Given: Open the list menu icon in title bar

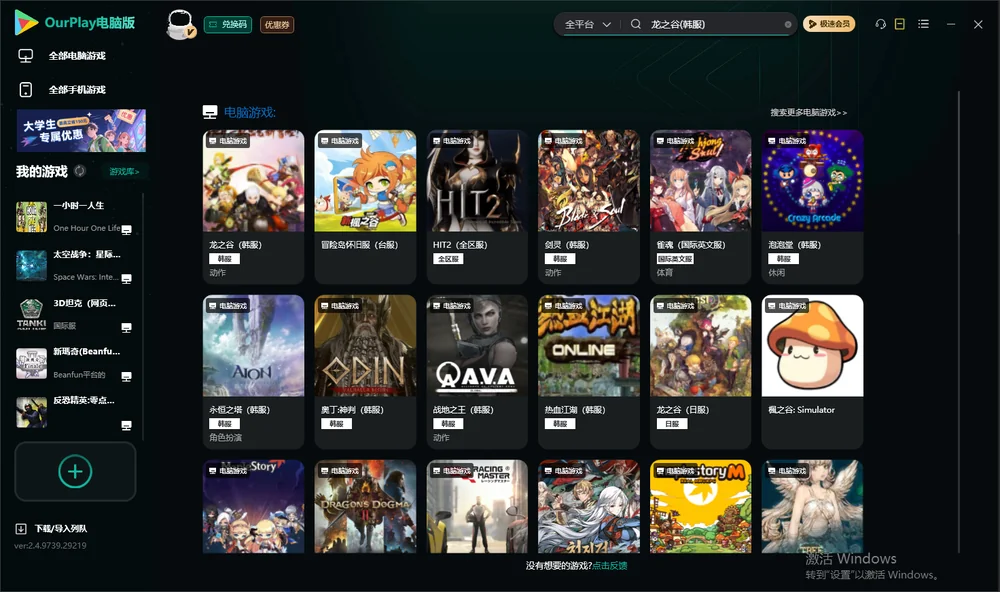Looking at the screenshot, I should pos(923,24).
